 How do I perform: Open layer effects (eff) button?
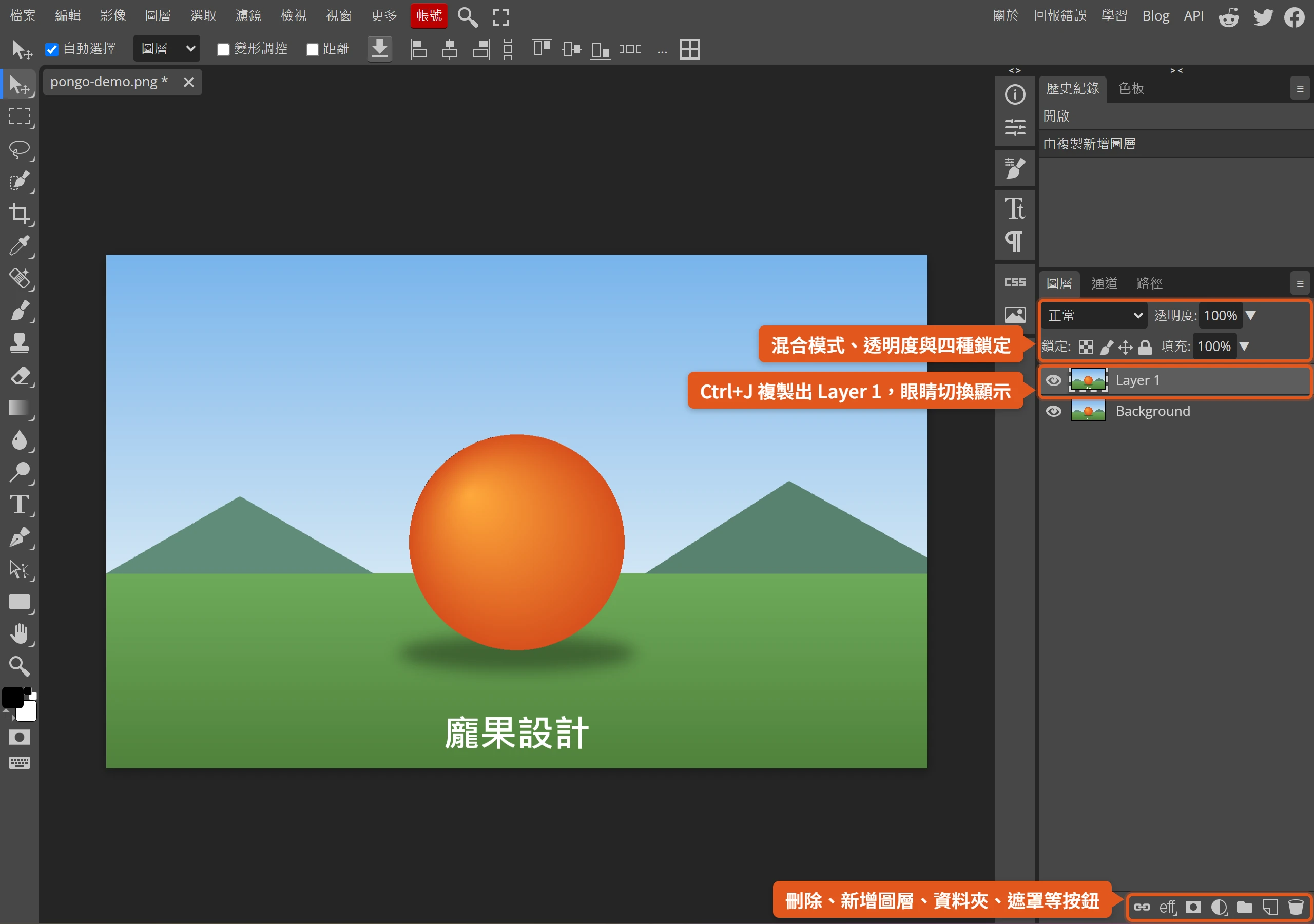point(1168,907)
